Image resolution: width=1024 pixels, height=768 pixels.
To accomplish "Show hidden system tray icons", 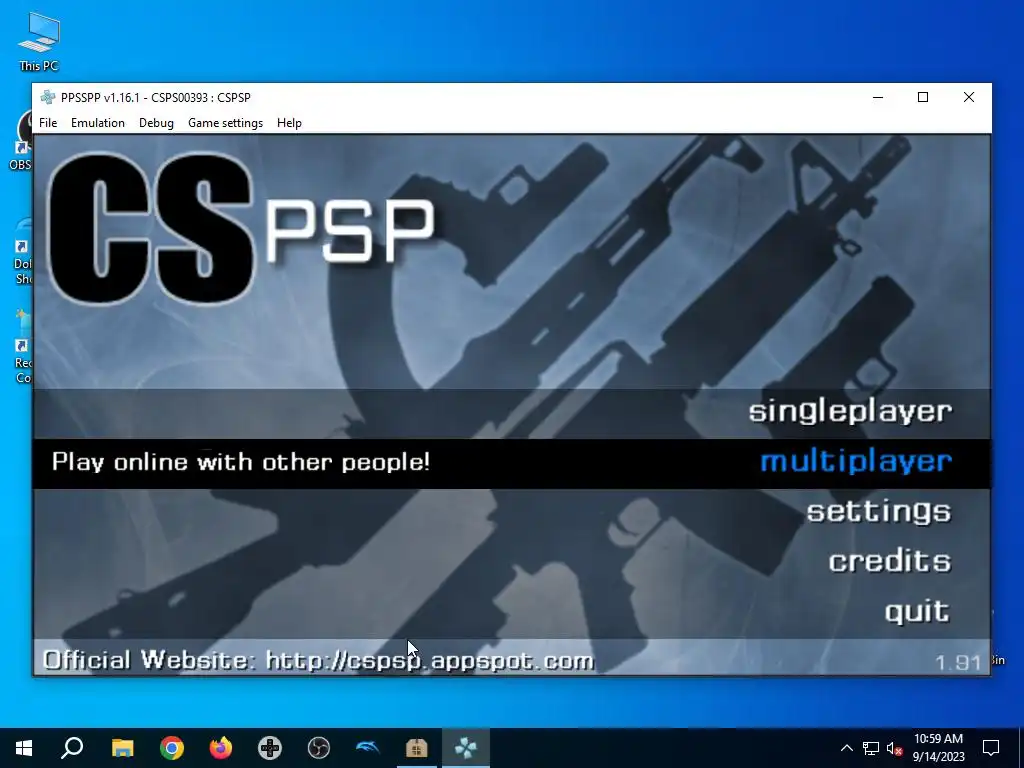I will tap(846, 748).
